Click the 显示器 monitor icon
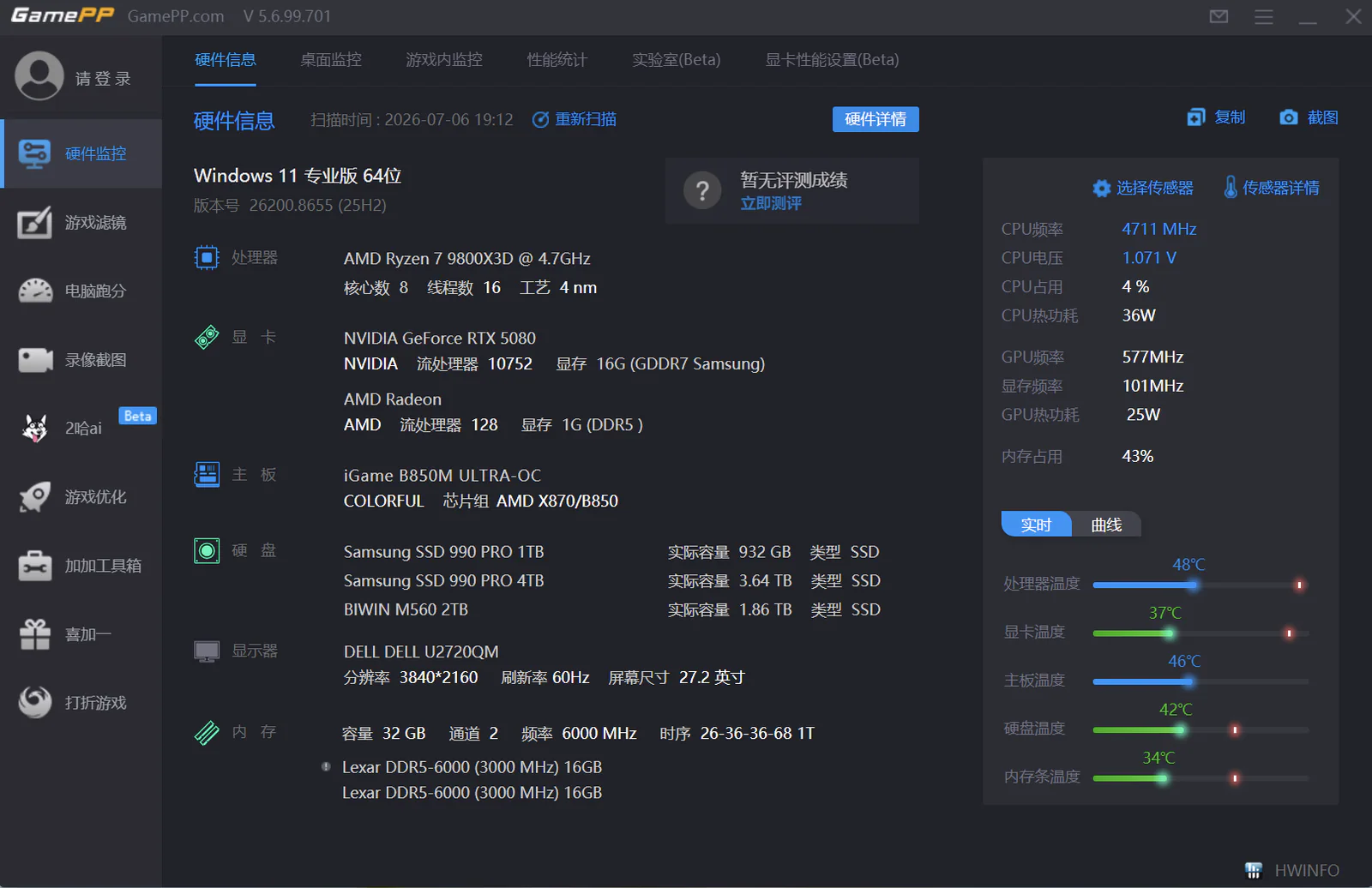This screenshot has width=1372, height=888. point(207,651)
